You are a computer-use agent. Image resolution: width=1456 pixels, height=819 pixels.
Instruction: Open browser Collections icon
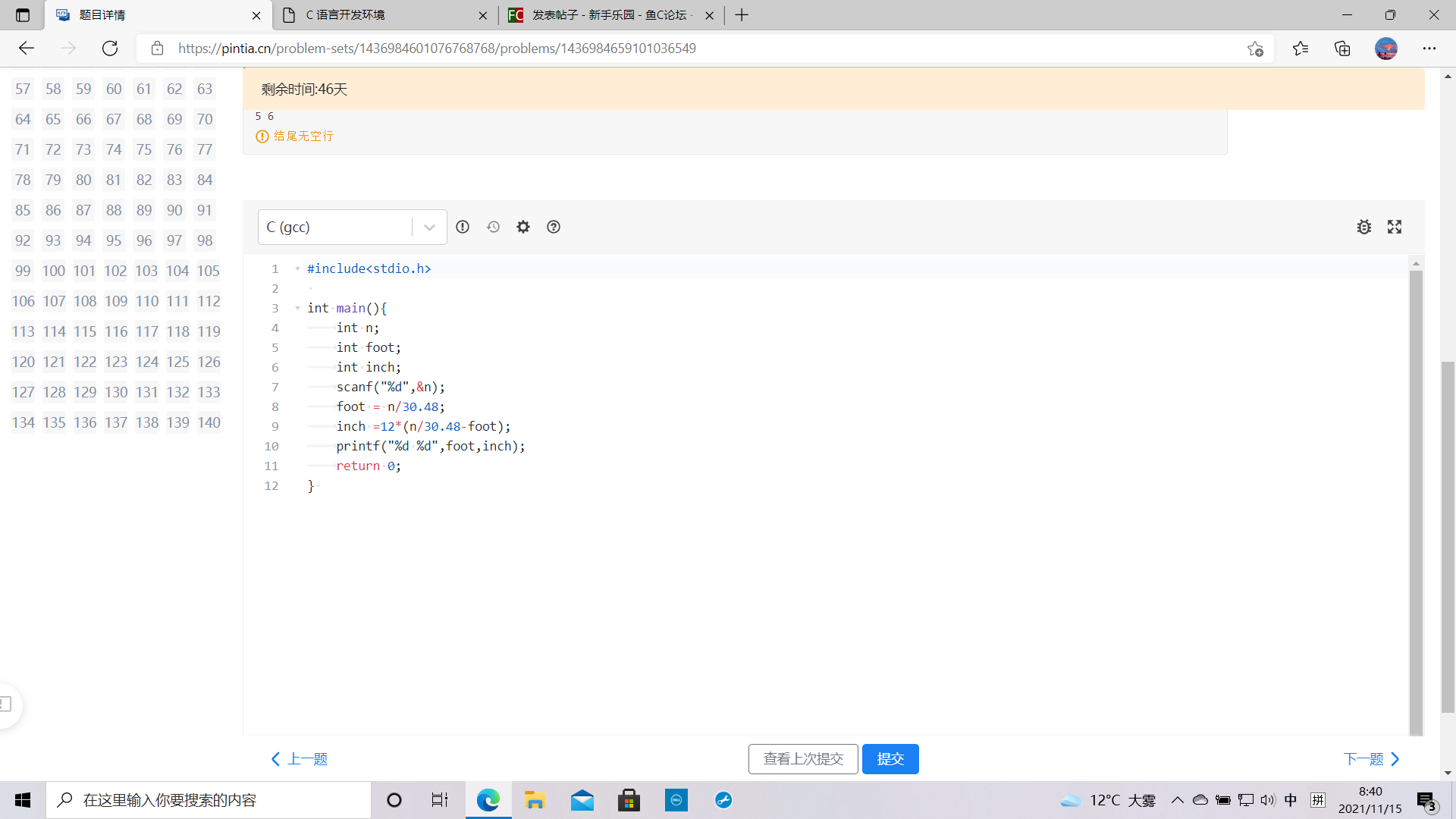1342,49
